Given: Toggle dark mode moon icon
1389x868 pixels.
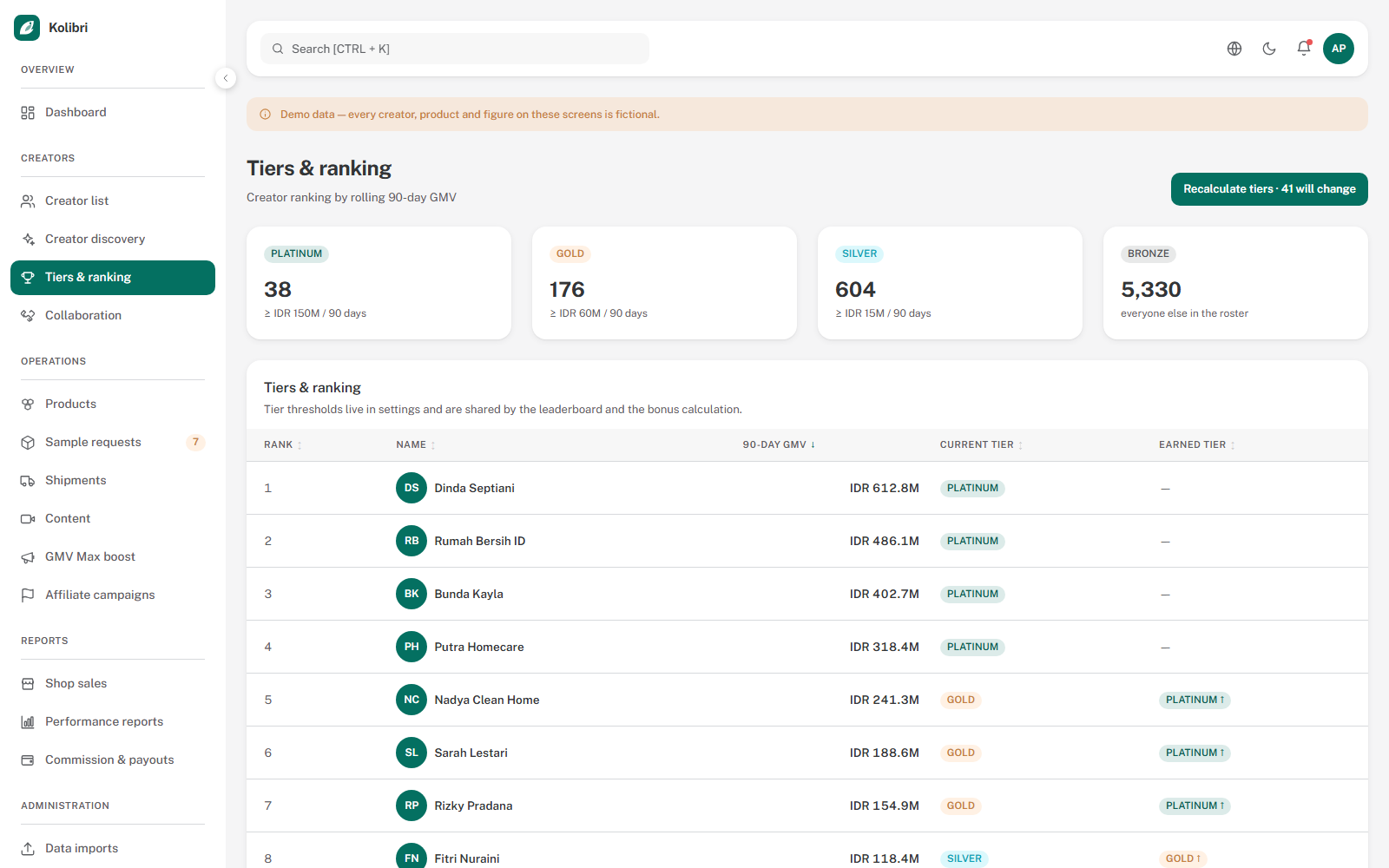Looking at the screenshot, I should pyautogui.click(x=1269, y=49).
